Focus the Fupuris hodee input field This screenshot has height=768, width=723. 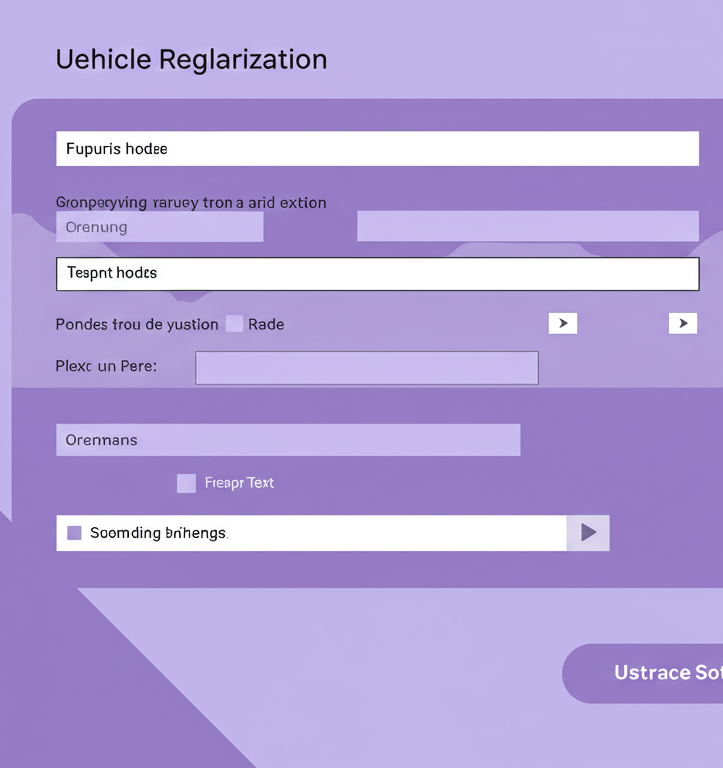377,149
